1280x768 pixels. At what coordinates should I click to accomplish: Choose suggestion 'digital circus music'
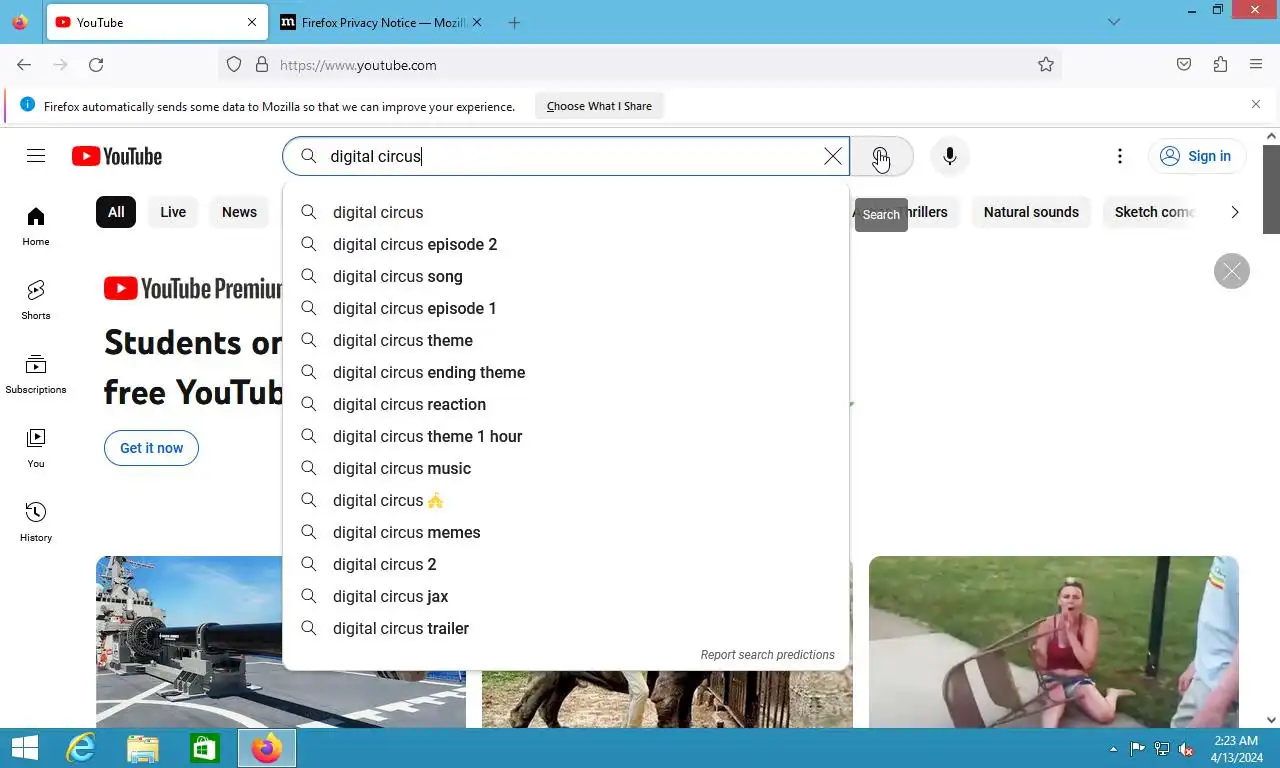coord(566,468)
